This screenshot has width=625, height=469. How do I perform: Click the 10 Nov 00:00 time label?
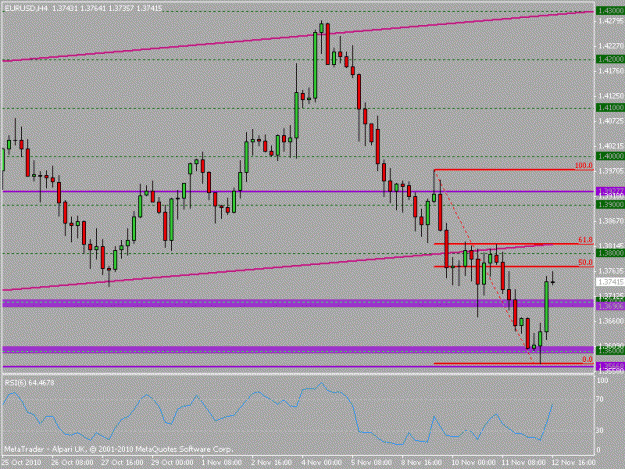pyautogui.click(x=473, y=462)
